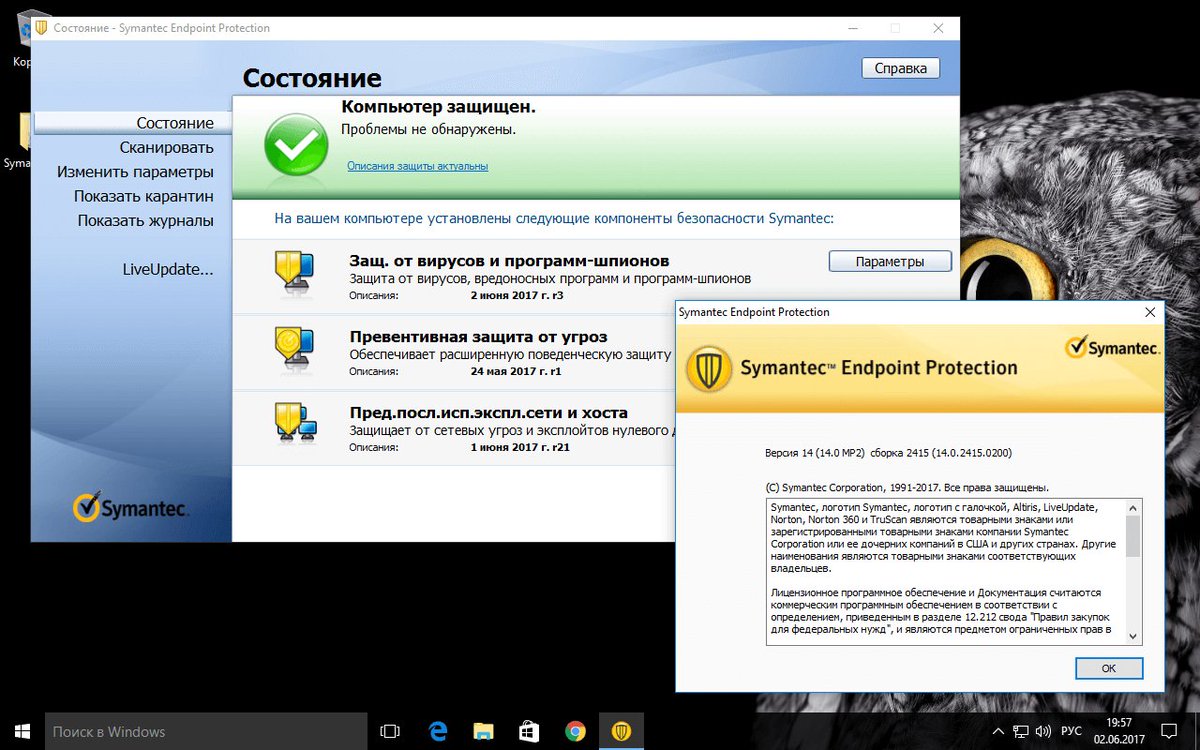Screen dimensions: 1200x750
Task: Click the Поиск в Windows search box
Action: (x=206, y=731)
